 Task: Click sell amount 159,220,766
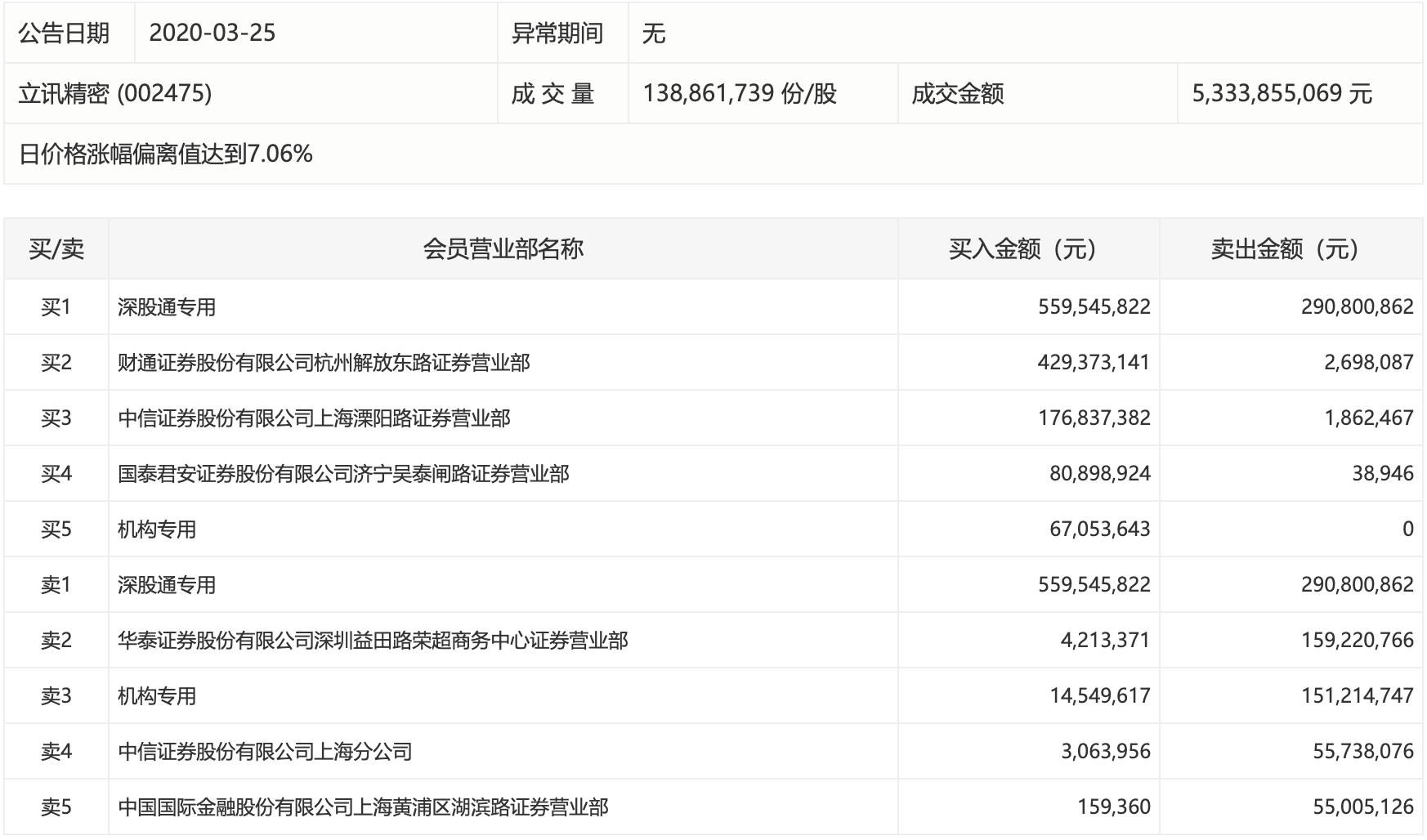click(1358, 641)
